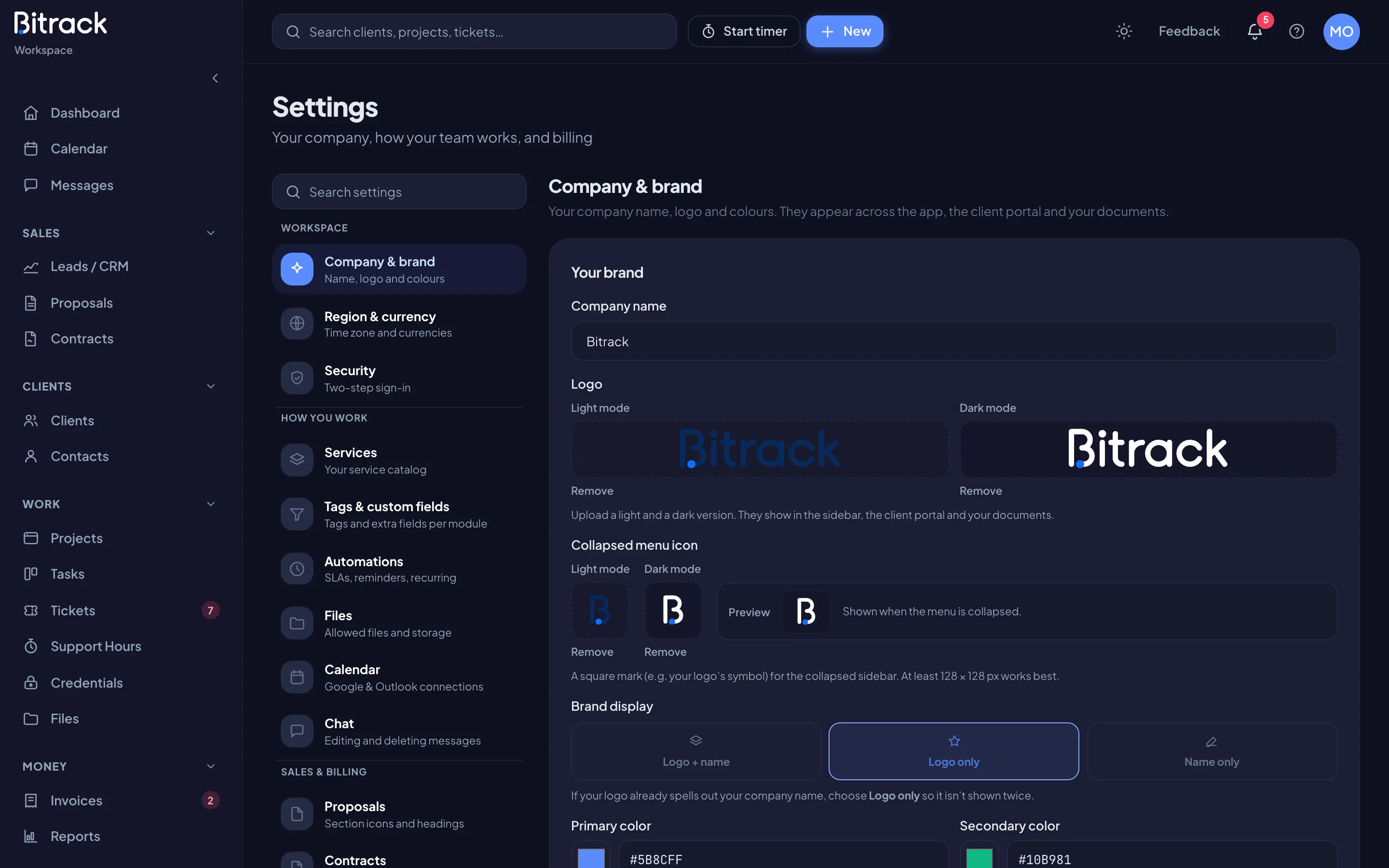
Task: Click the New button
Action: click(x=844, y=31)
